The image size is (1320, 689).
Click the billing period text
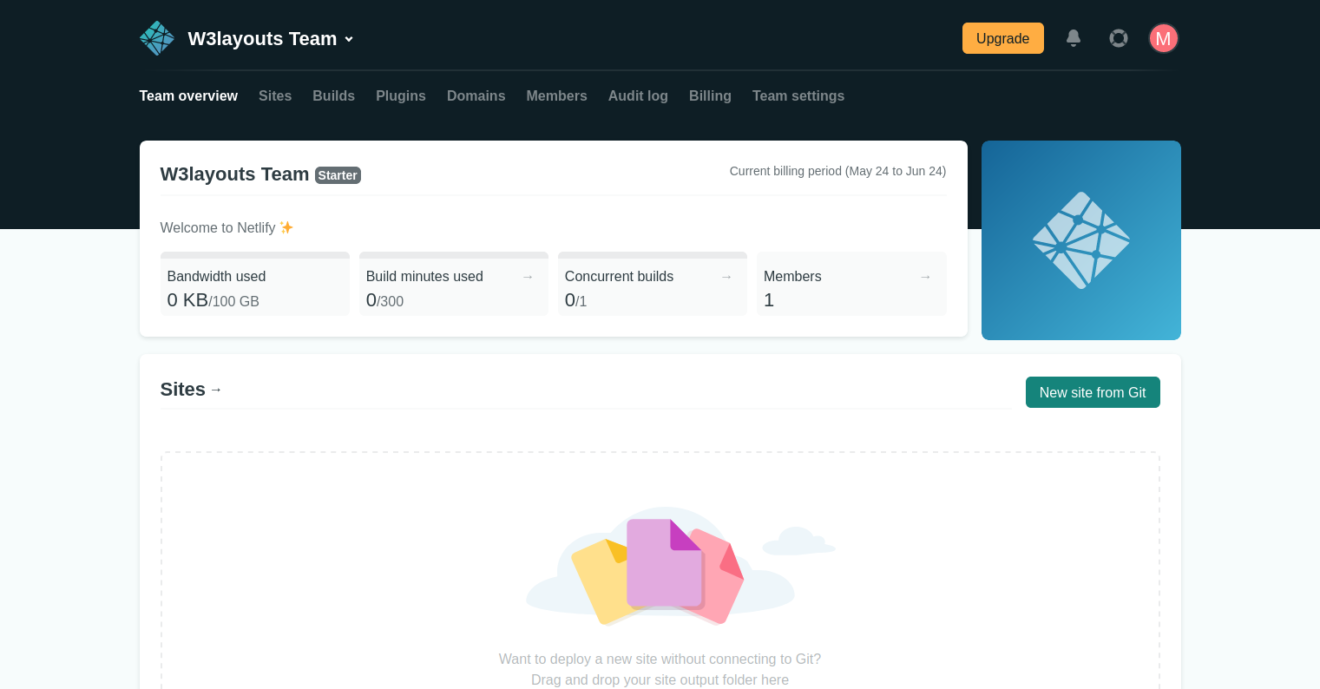838,171
